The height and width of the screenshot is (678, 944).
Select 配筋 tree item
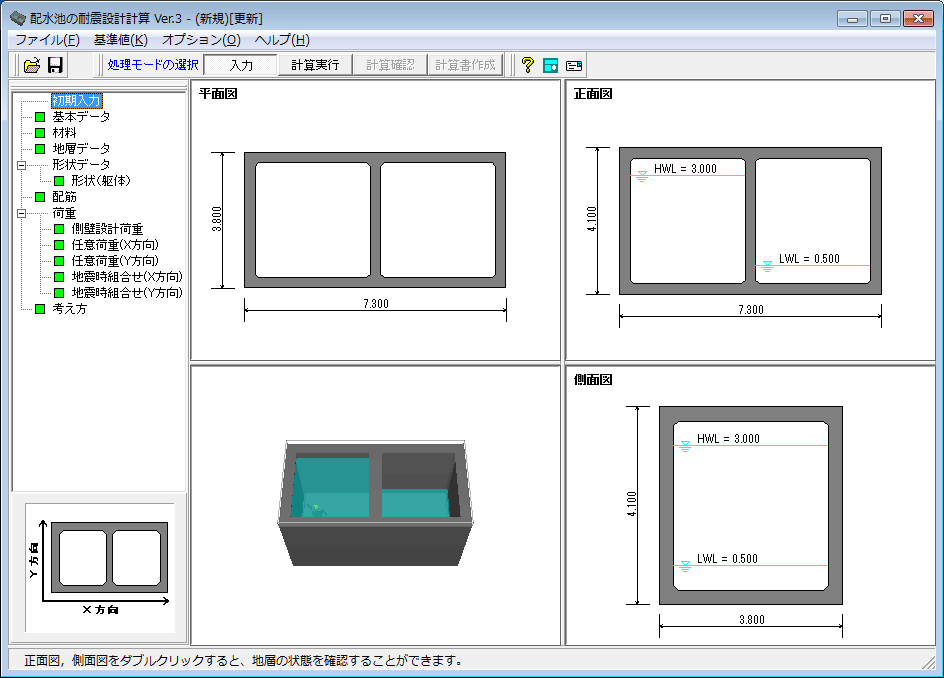pyautogui.click(x=64, y=197)
